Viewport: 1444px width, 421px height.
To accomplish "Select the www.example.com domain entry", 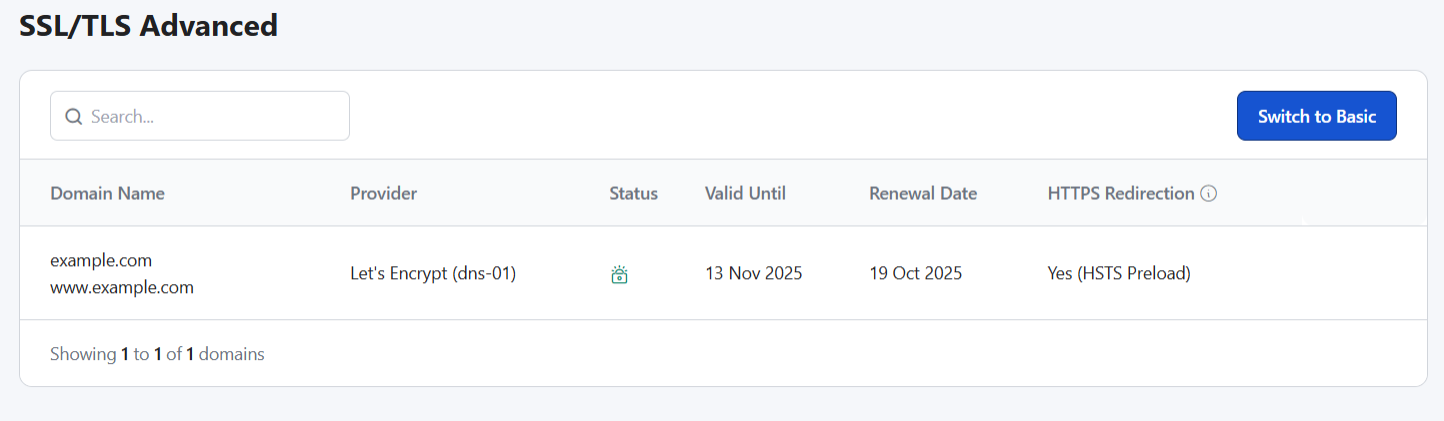I will [x=121, y=287].
